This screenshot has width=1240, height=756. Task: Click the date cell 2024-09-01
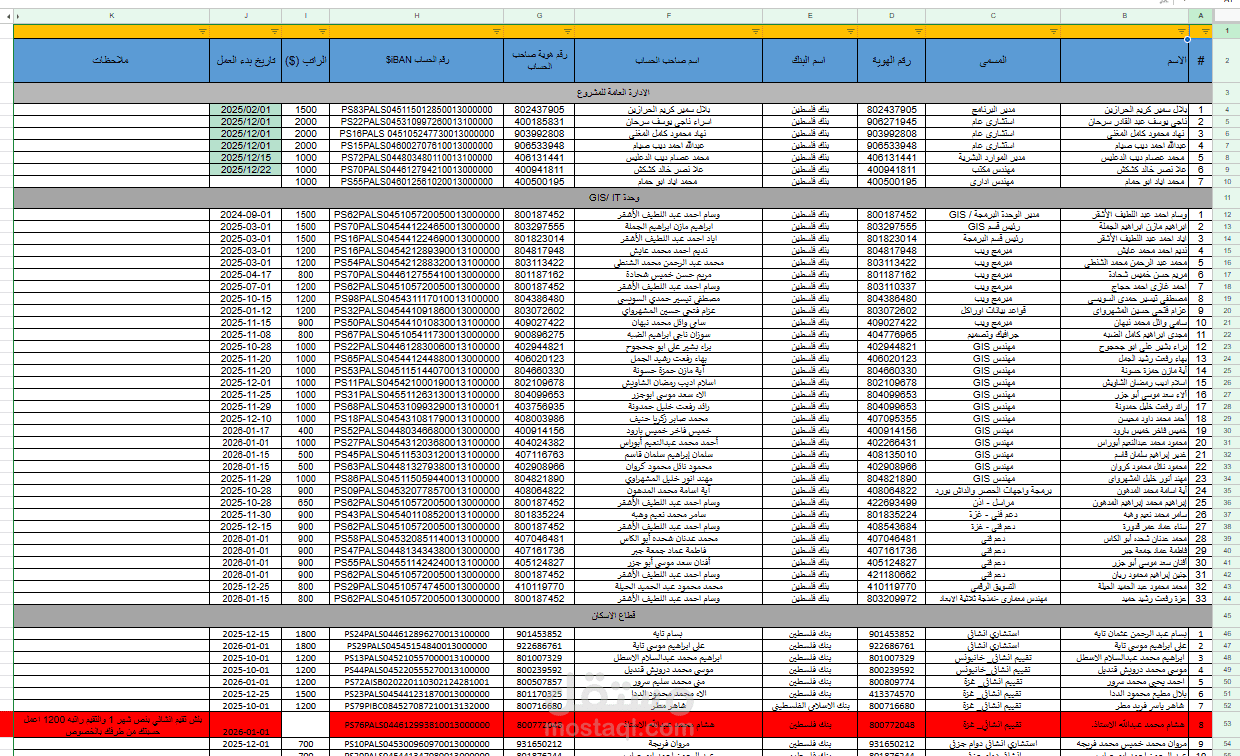246,215
